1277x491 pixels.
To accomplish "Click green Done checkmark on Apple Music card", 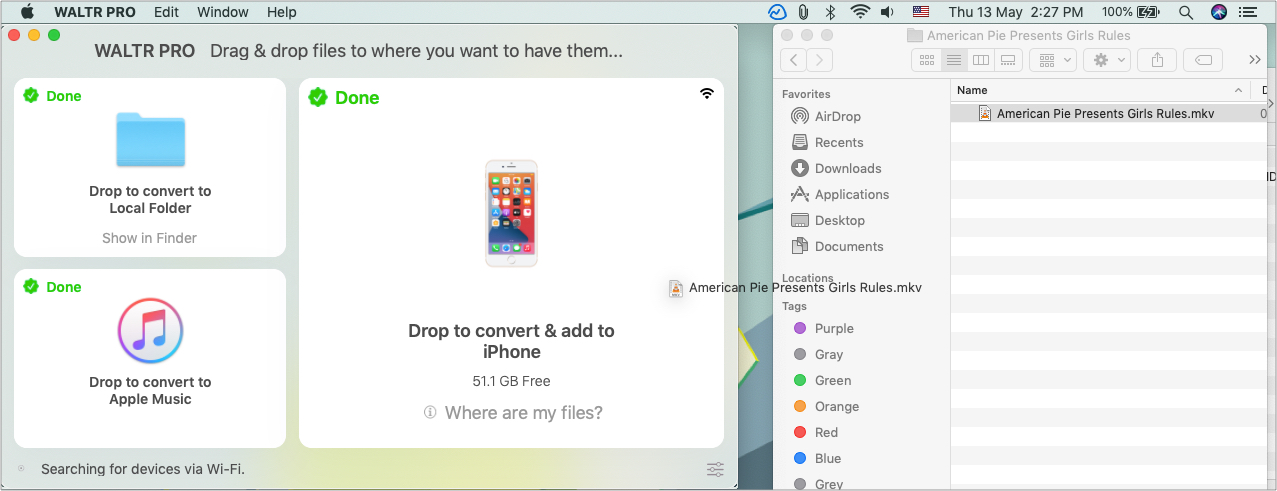I will pyautogui.click(x=31, y=287).
